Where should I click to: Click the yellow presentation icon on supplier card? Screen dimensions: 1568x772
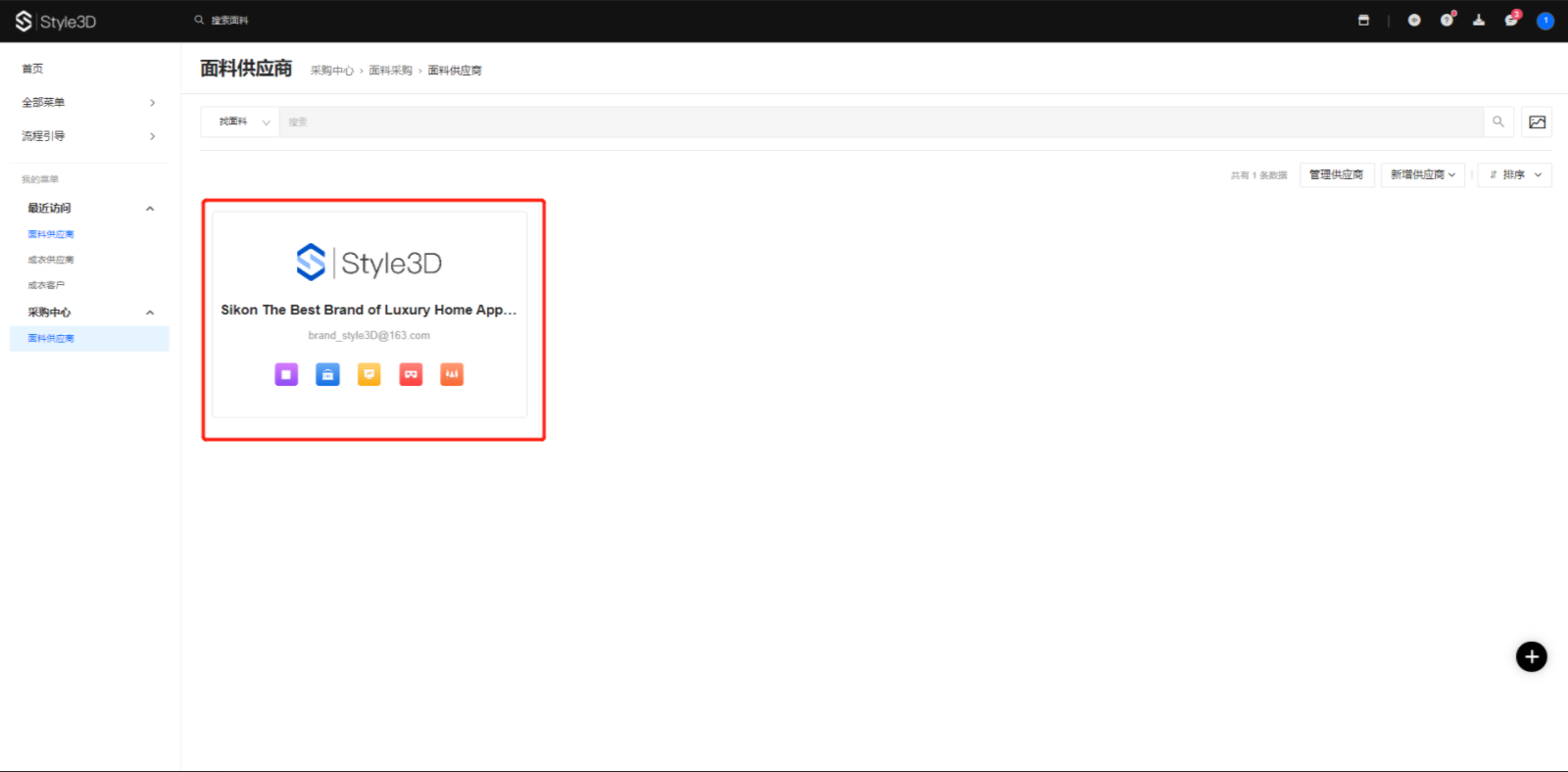tap(369, 374)
